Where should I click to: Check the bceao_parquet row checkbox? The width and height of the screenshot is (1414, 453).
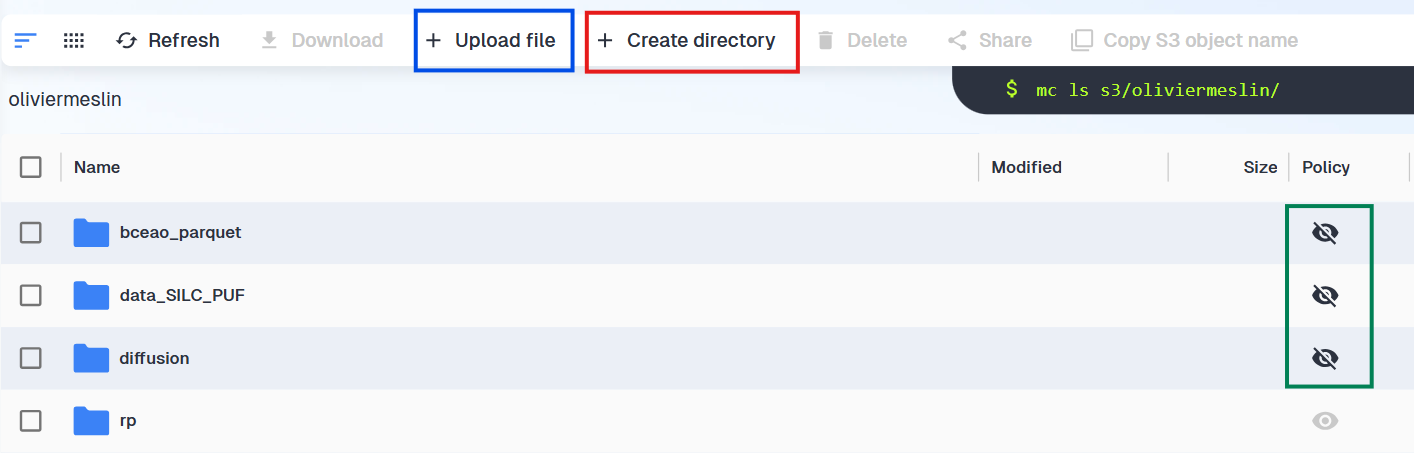[x=31, y=233]
